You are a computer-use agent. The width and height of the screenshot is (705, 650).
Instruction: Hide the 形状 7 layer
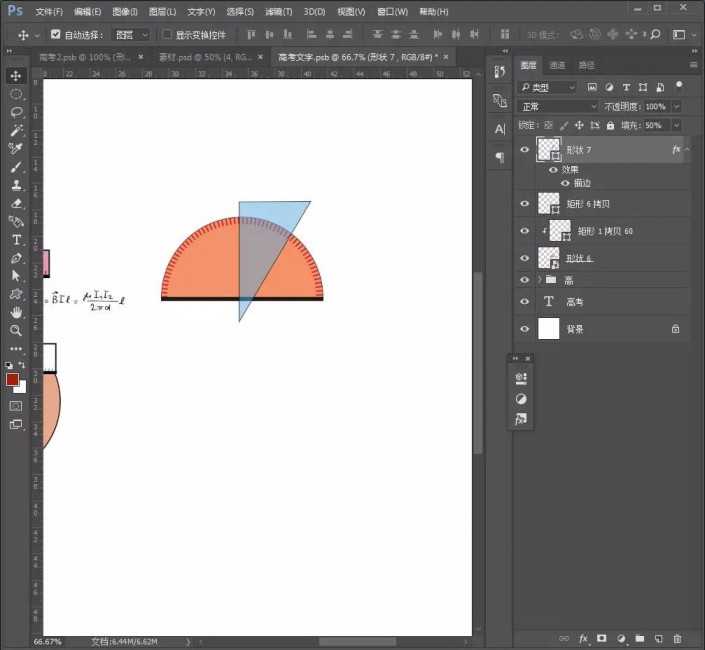pos(524,150)
